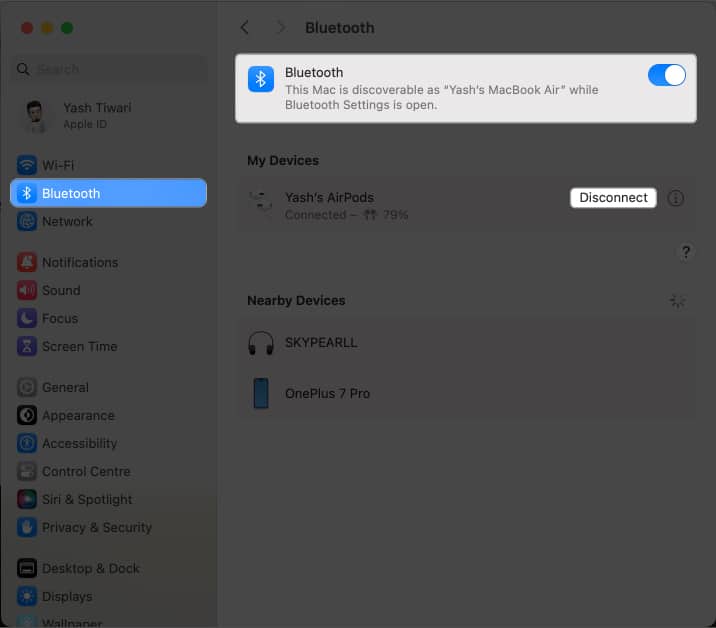Click the My Devices heading

click(x=283, y=161)
